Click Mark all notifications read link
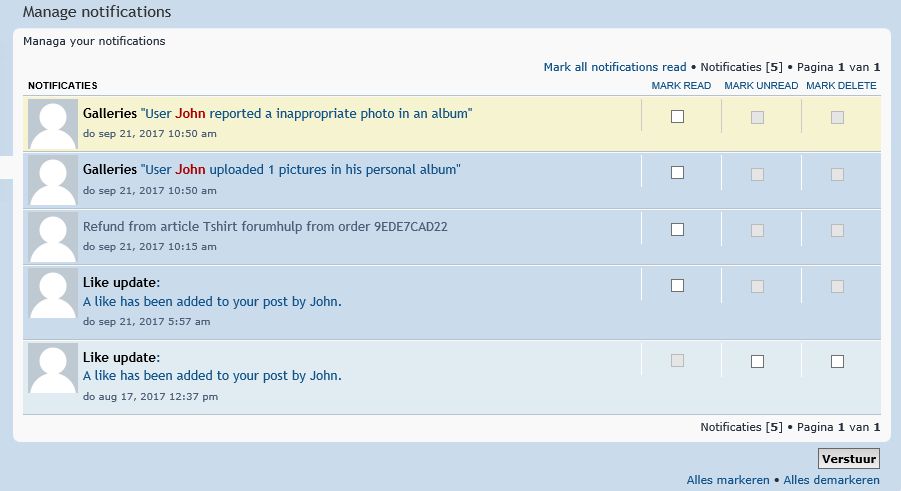The image size is (901, 491). 615,67
